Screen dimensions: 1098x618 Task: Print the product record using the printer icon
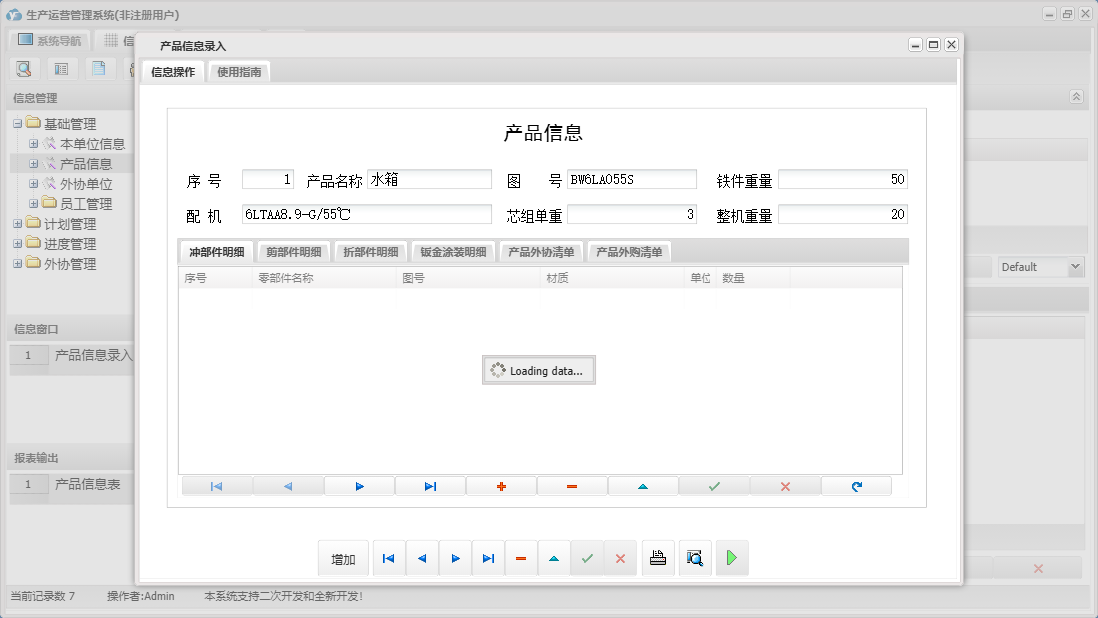coord(658,558)
